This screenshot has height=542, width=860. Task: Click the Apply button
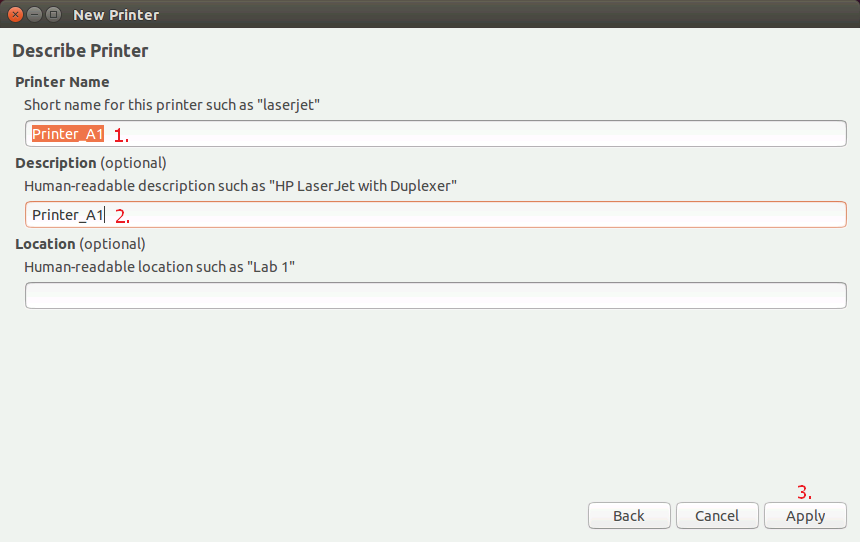[x=805, y=516]
